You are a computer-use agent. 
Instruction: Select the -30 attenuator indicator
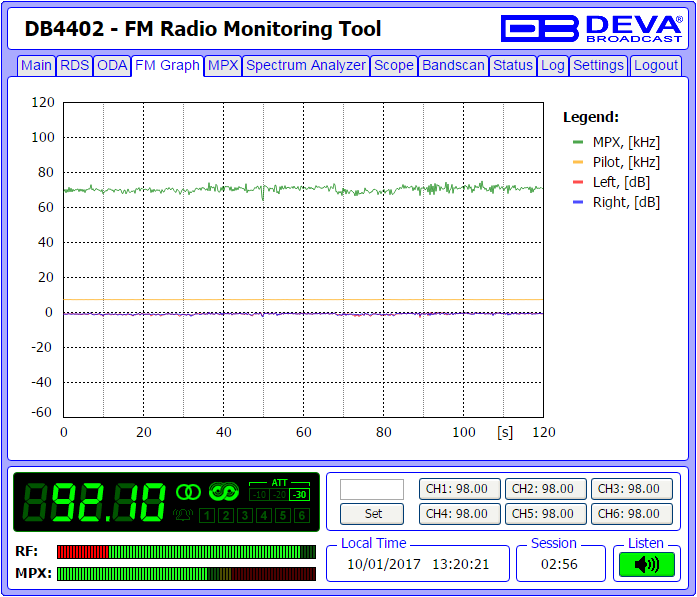(x=300, y=494)
